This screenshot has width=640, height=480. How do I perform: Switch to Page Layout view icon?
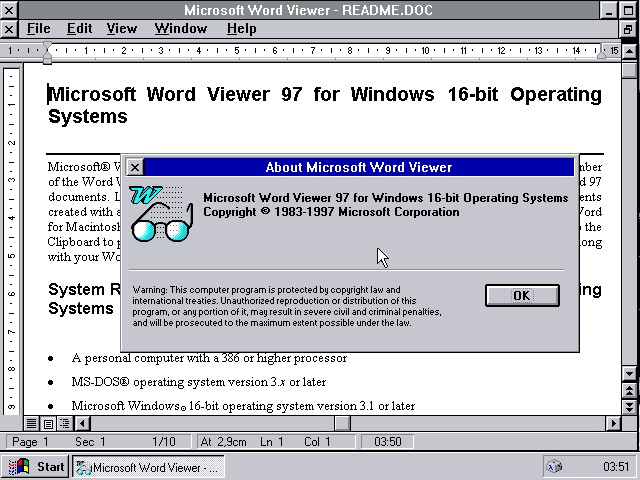pyautogui.click(x=48, y=423)
